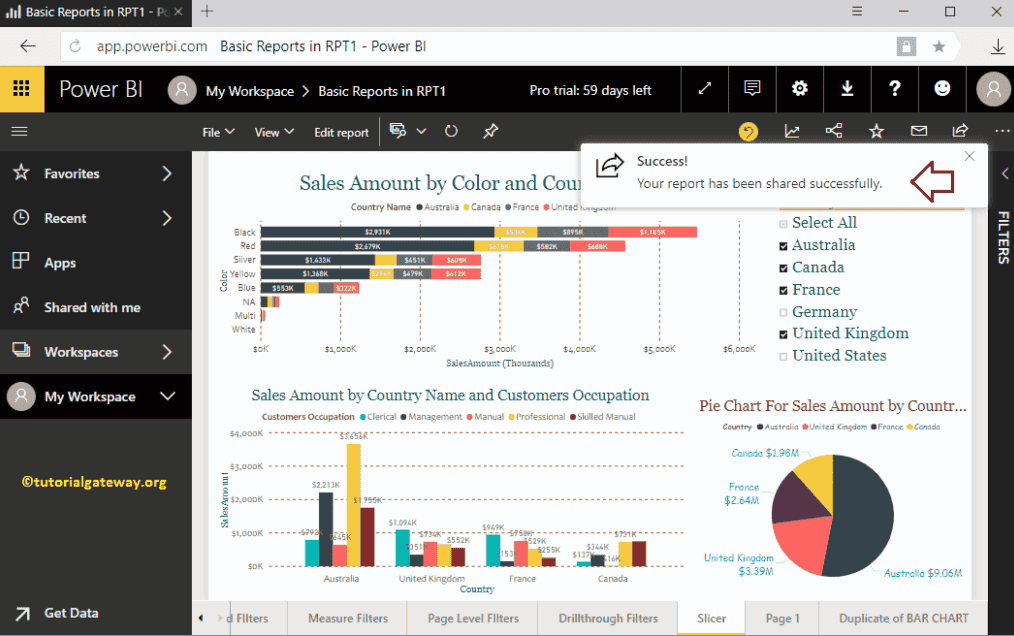Click the refresh icon in report toolbar
The image size is (1014, 636).
tap(451, 131)
